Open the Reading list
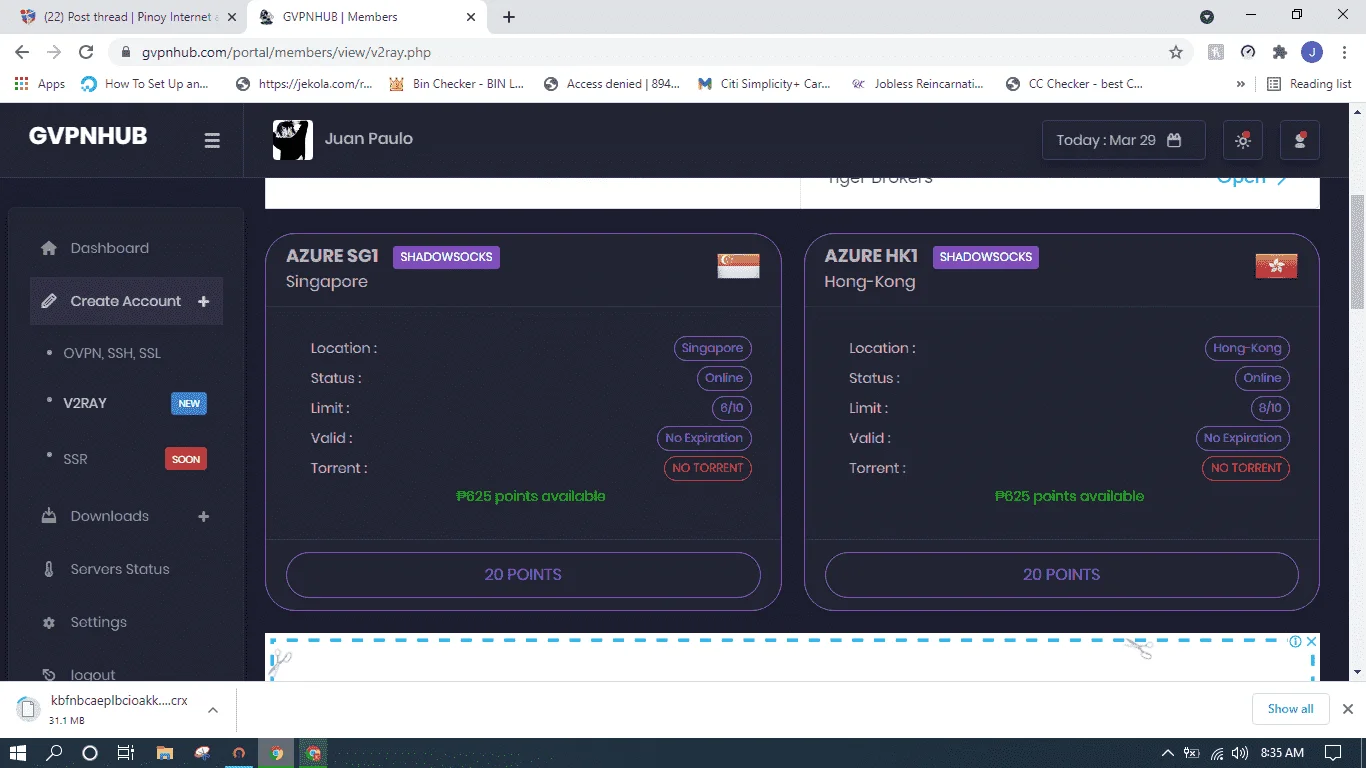The image size is (1366, 768). click(1309, 84)
